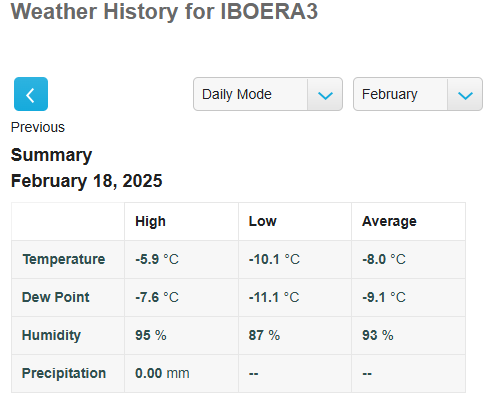Screen dimensions: 488x397
Task: Click the chevron on February selector
Action: 465,95
